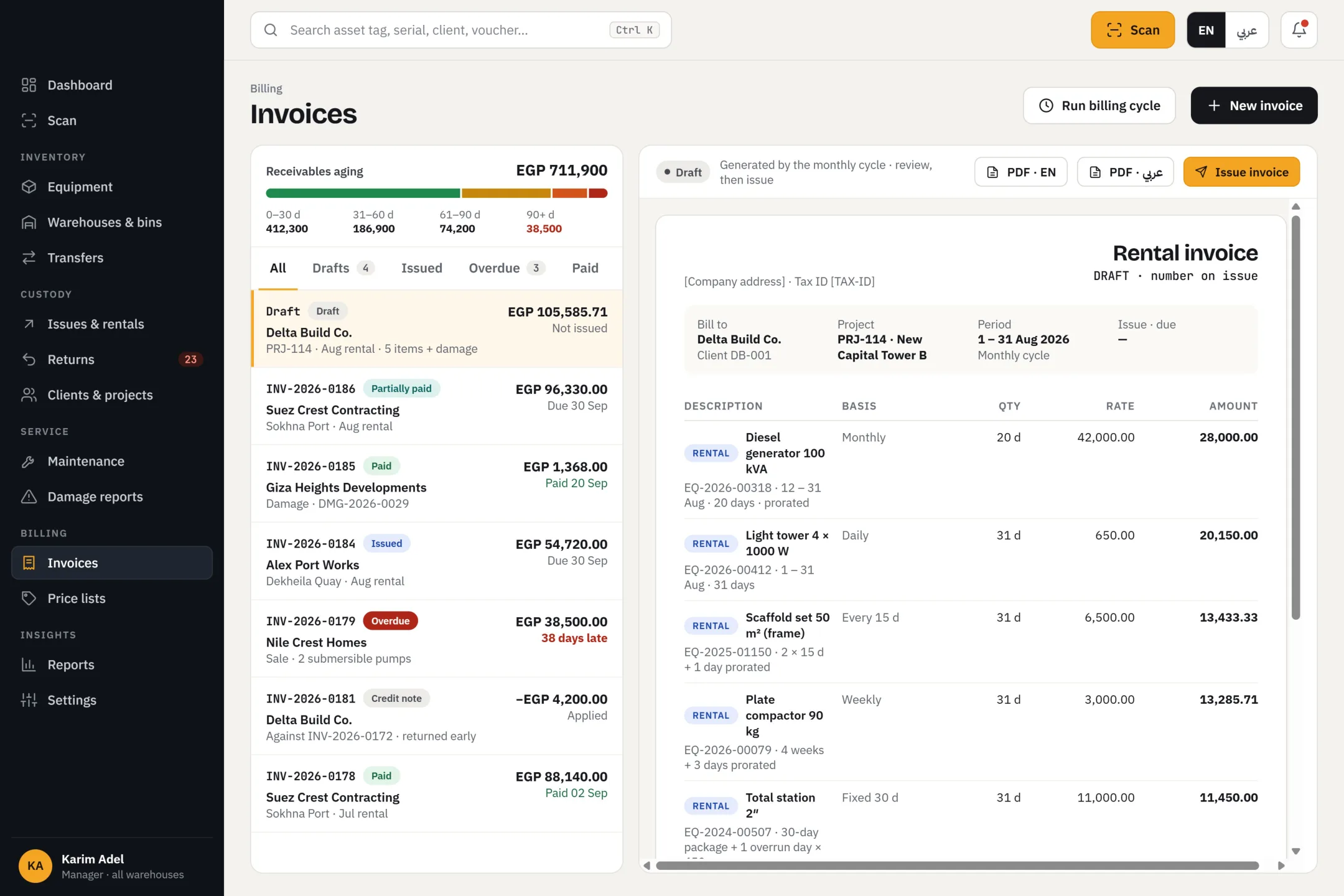Switch to the Overdue tab

pos(506,268)
